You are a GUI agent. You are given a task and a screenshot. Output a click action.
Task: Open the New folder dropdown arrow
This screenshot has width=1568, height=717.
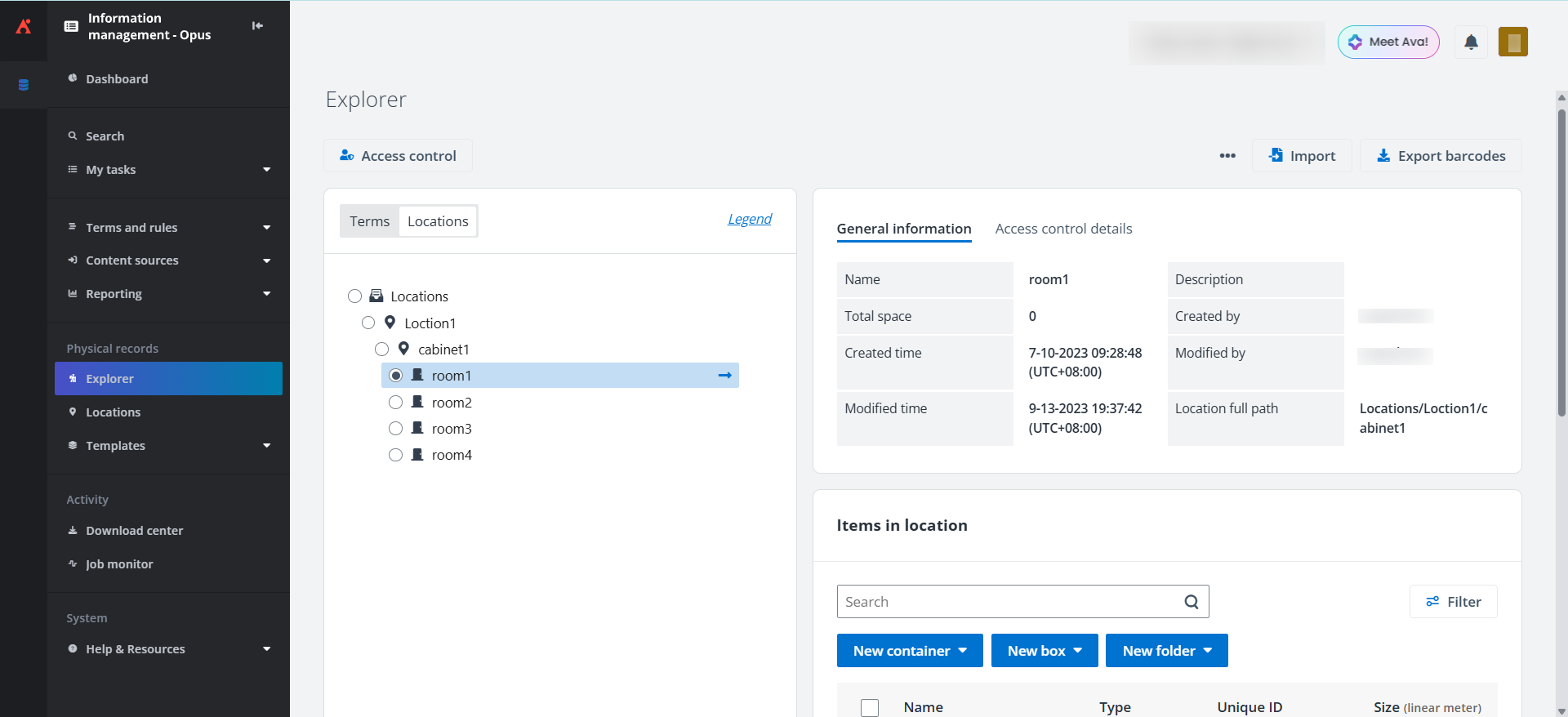coord(1208,650)
